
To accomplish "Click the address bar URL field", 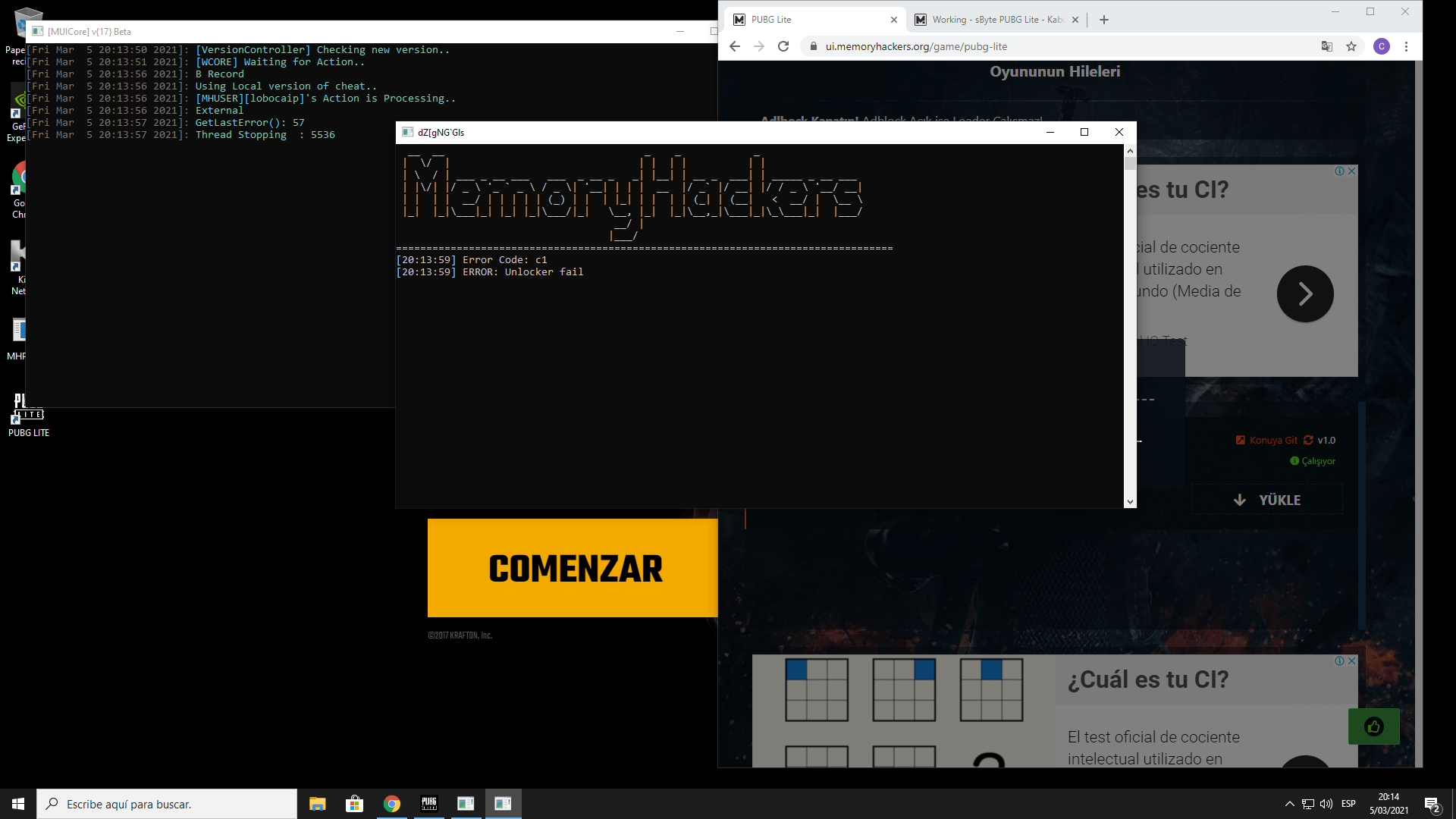I will point(1062,46).
